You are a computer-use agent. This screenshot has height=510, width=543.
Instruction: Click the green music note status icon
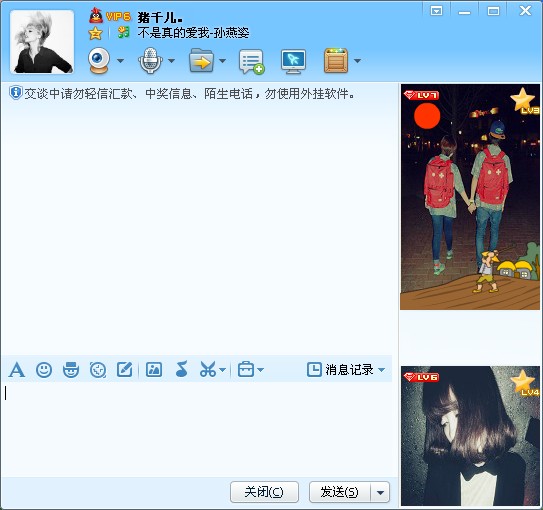(x=123, y=33)
